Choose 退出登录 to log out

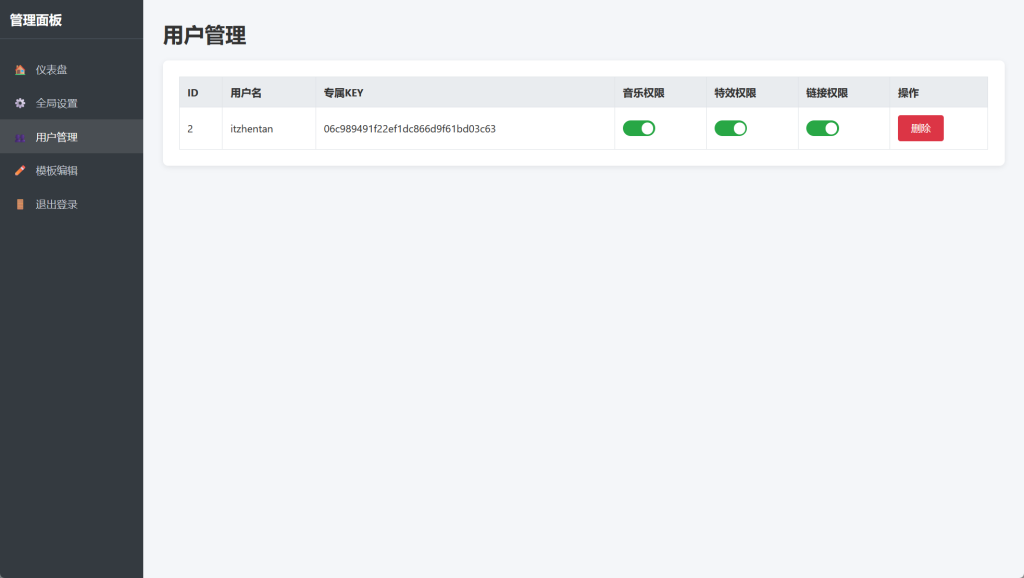pos(56,204)
